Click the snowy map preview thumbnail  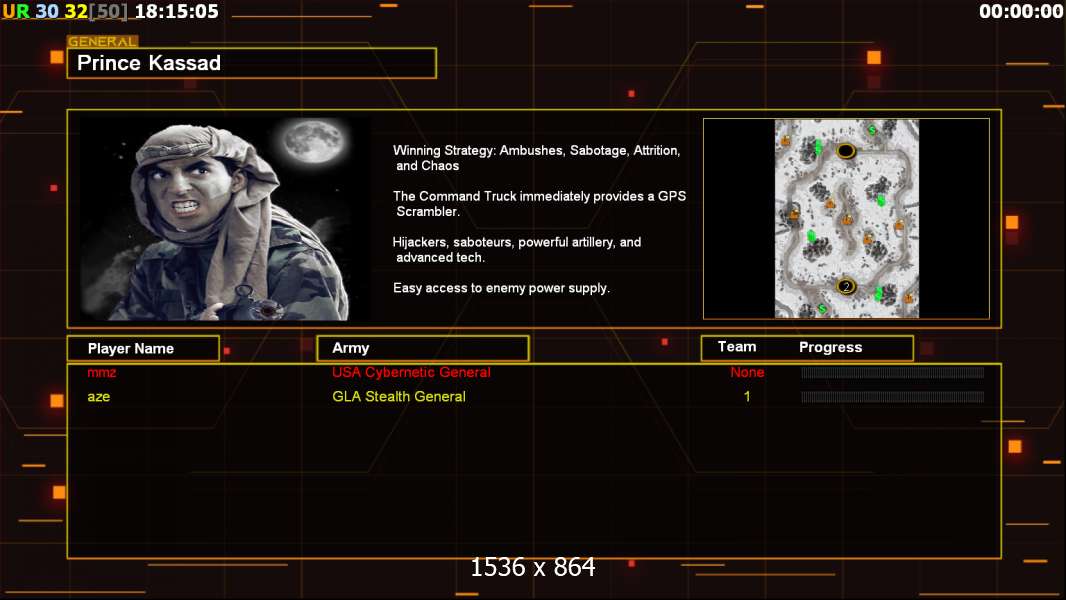(846, 219)
